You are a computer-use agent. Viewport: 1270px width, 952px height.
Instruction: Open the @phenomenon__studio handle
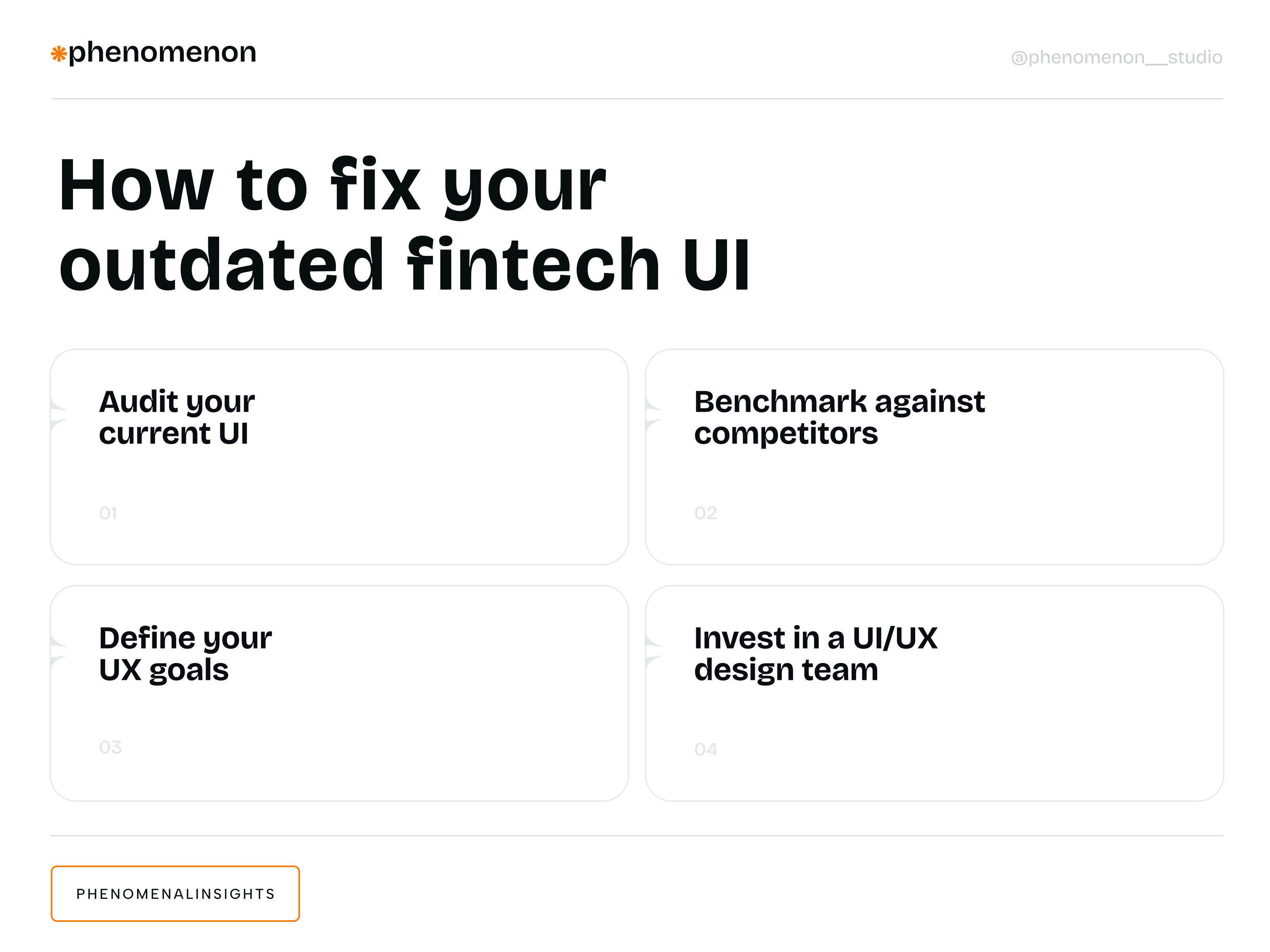1116,58
